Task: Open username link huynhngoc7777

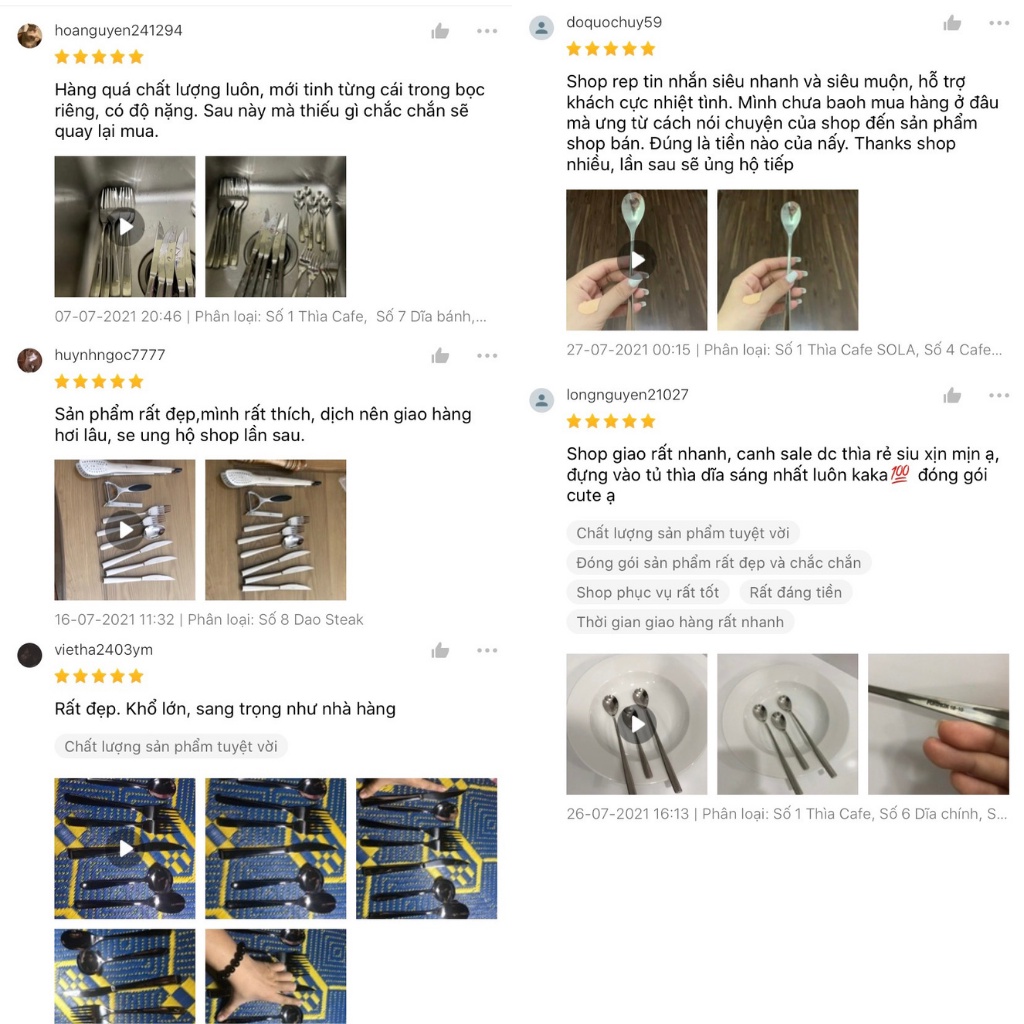Action: (x=110, y=355)
